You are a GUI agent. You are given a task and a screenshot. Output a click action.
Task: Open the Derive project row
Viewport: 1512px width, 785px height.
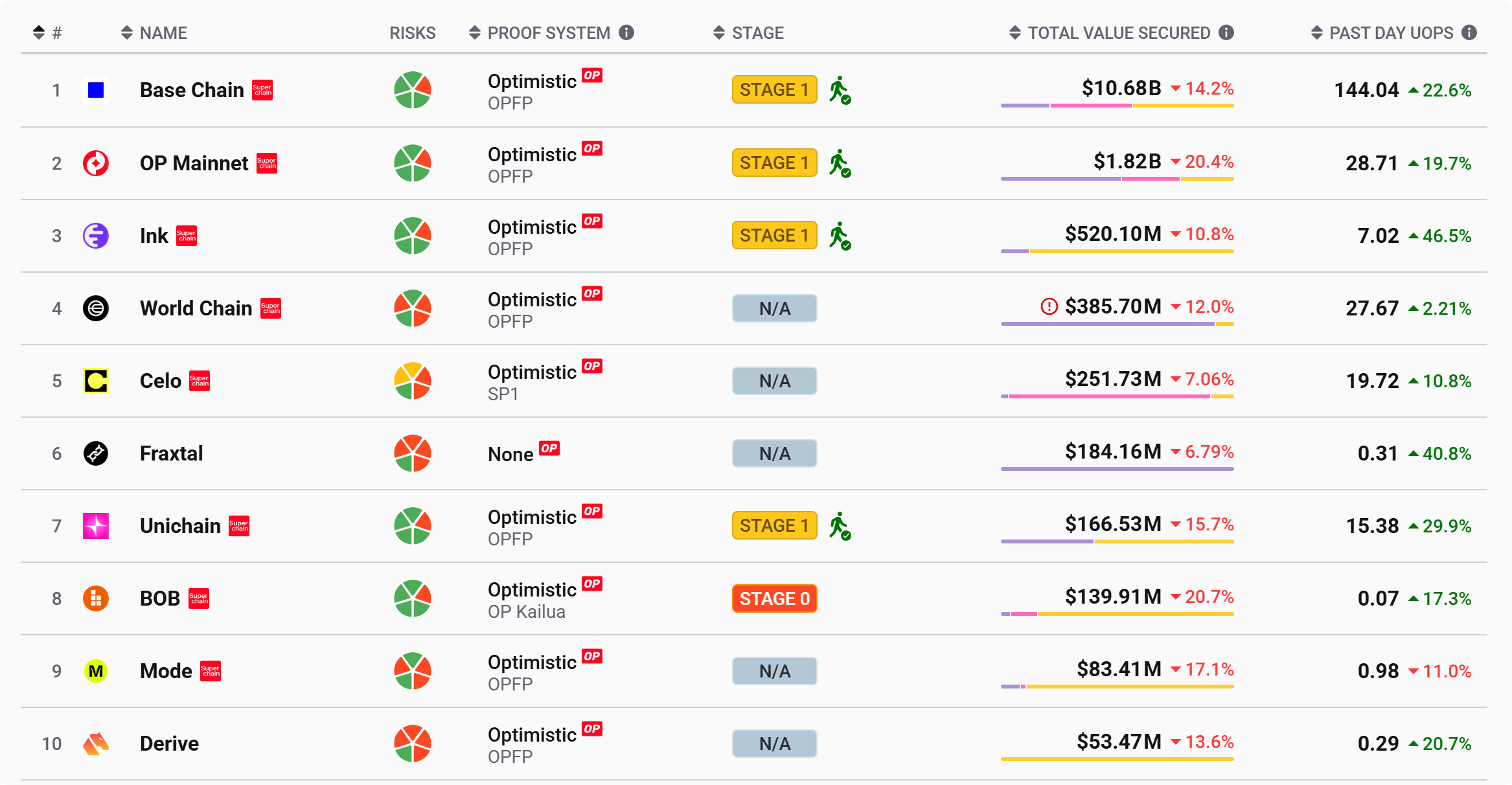[169, 744]
